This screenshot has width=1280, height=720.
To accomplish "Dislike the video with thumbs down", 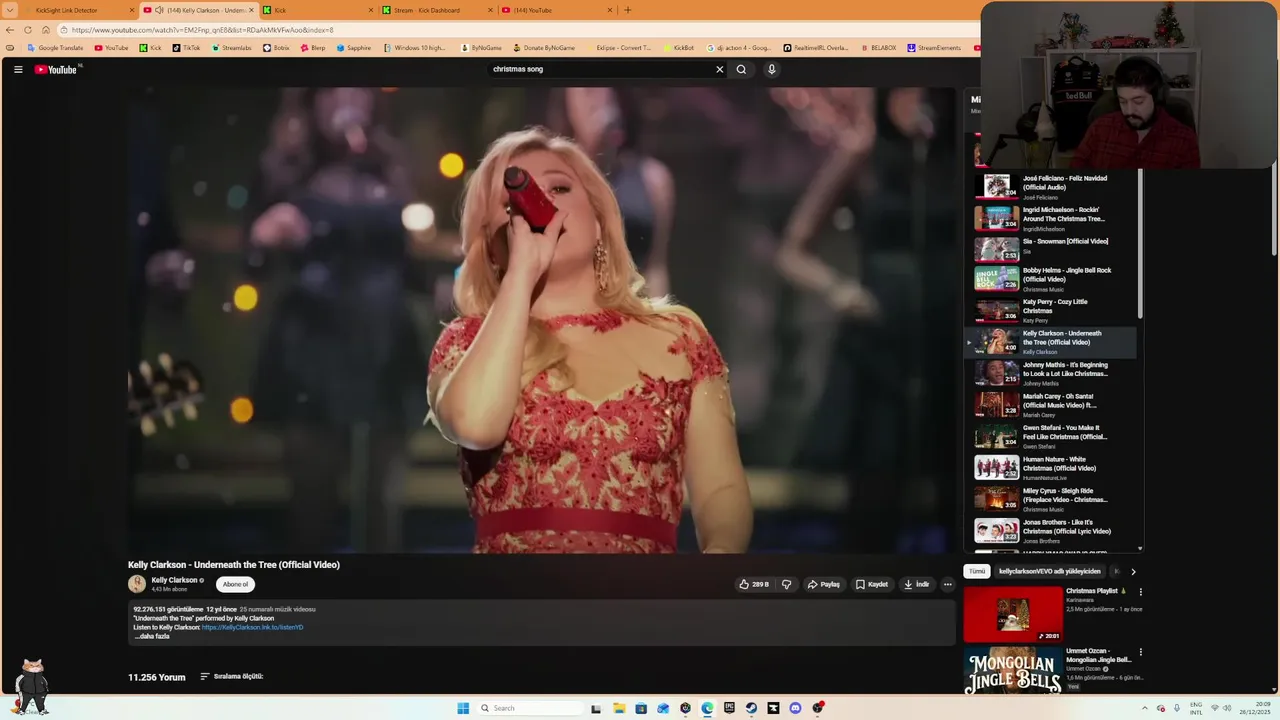I will click(x=786, y=584).
